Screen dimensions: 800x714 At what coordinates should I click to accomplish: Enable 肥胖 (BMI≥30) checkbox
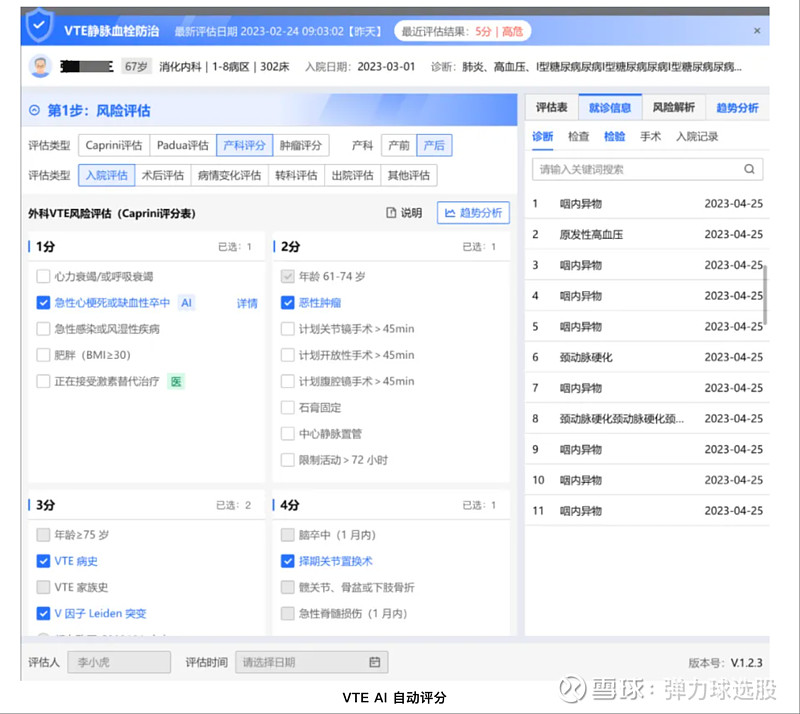[43, 355]
